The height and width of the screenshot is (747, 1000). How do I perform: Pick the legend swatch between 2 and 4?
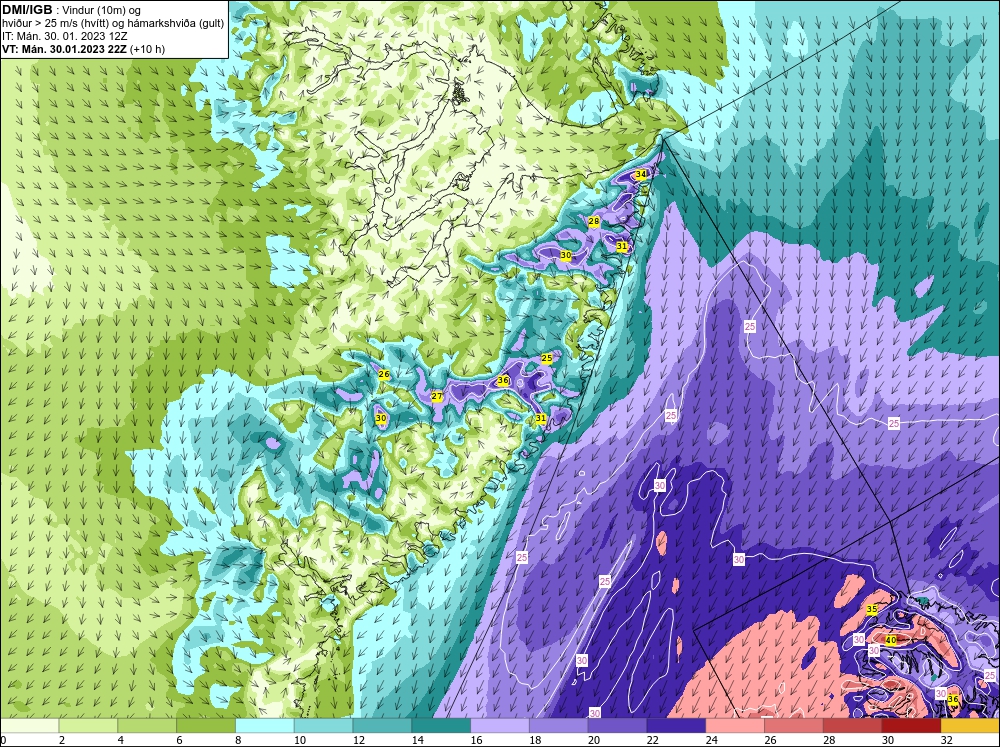point(88,725)
